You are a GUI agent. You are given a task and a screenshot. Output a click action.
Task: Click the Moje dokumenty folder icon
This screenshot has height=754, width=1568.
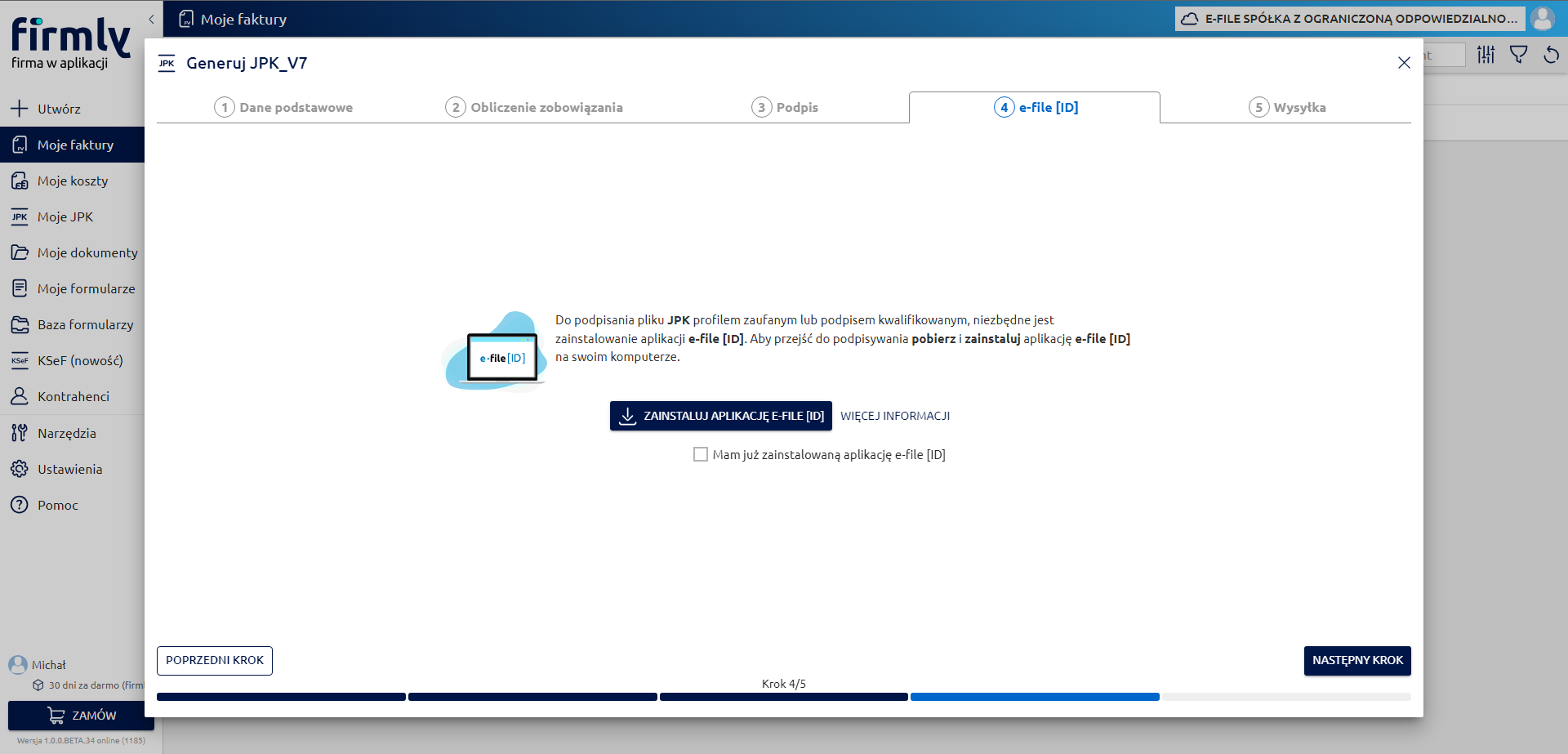(x=20, y=252)
